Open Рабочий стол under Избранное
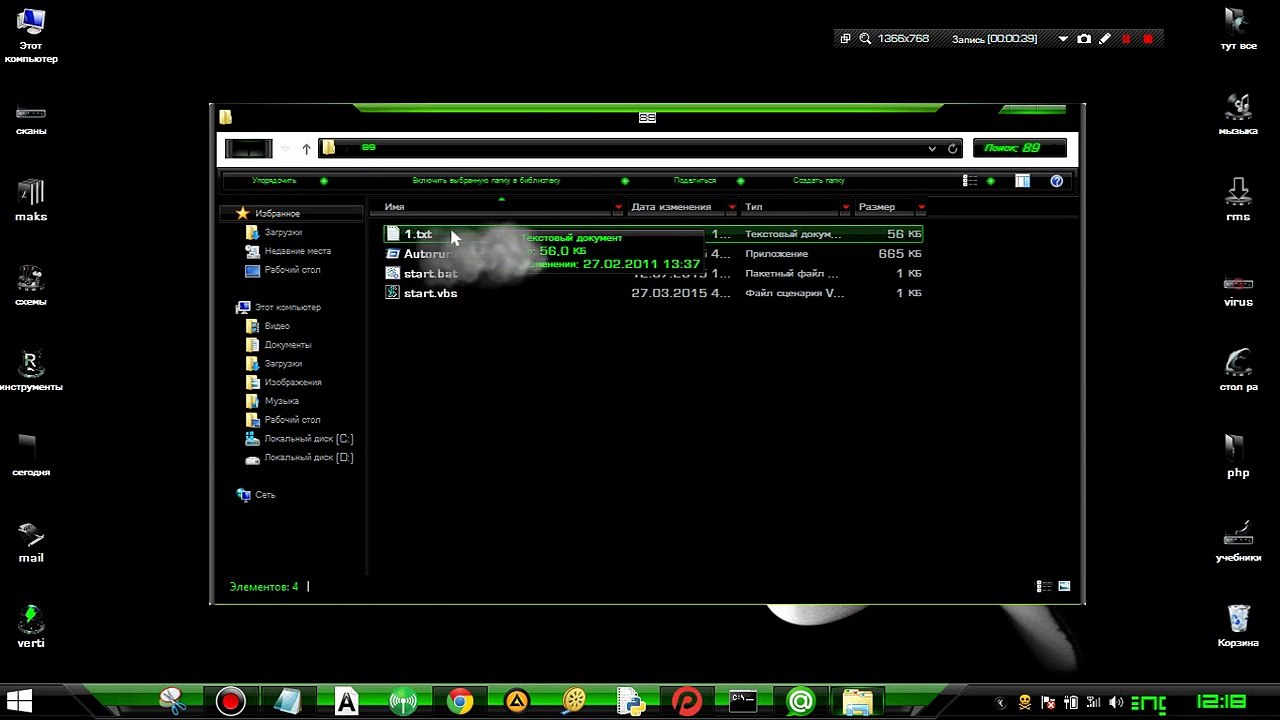Image resolution: width=1280 pixels, height=720 pixels. click(292, 270)
